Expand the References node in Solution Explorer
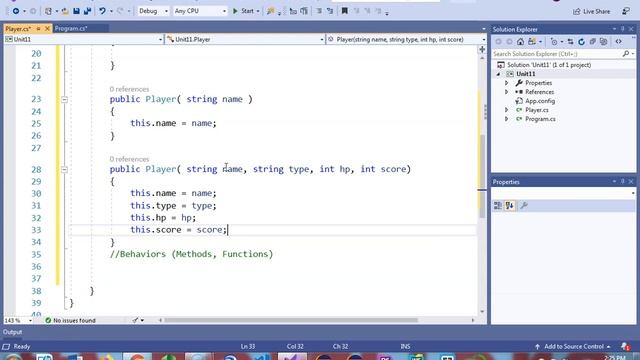The width and height of the screenshot is (640, 360). 507,92
